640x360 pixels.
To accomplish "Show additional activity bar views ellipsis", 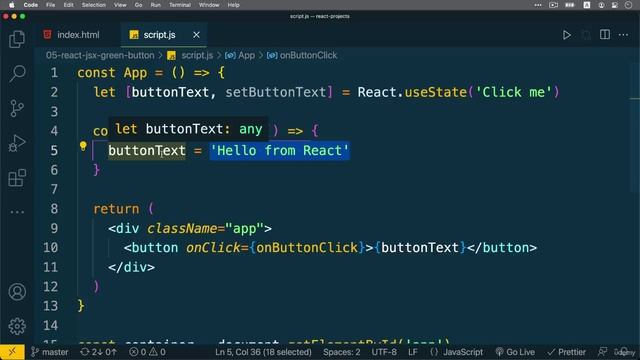I will point(17,212).
